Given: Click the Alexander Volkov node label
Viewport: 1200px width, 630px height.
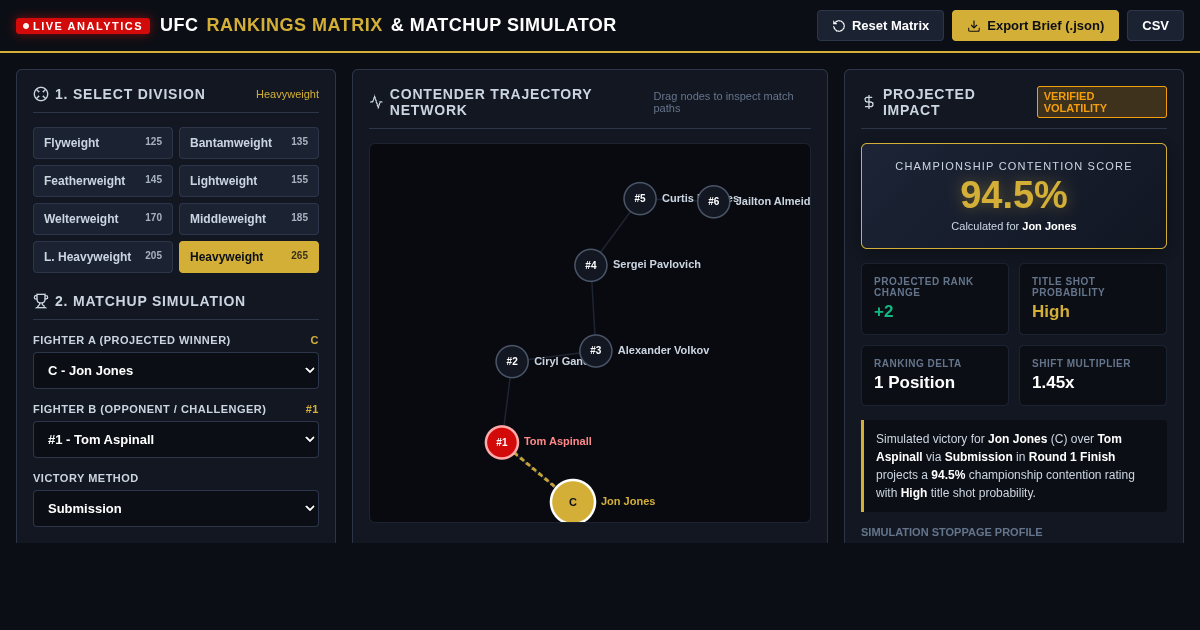Looking at the screenshot, I should pyautogui.click(x=663, y=350).
